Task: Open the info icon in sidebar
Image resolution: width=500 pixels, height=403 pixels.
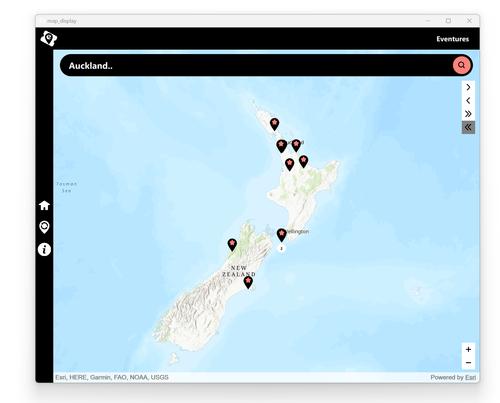Action: coord(44,249)
